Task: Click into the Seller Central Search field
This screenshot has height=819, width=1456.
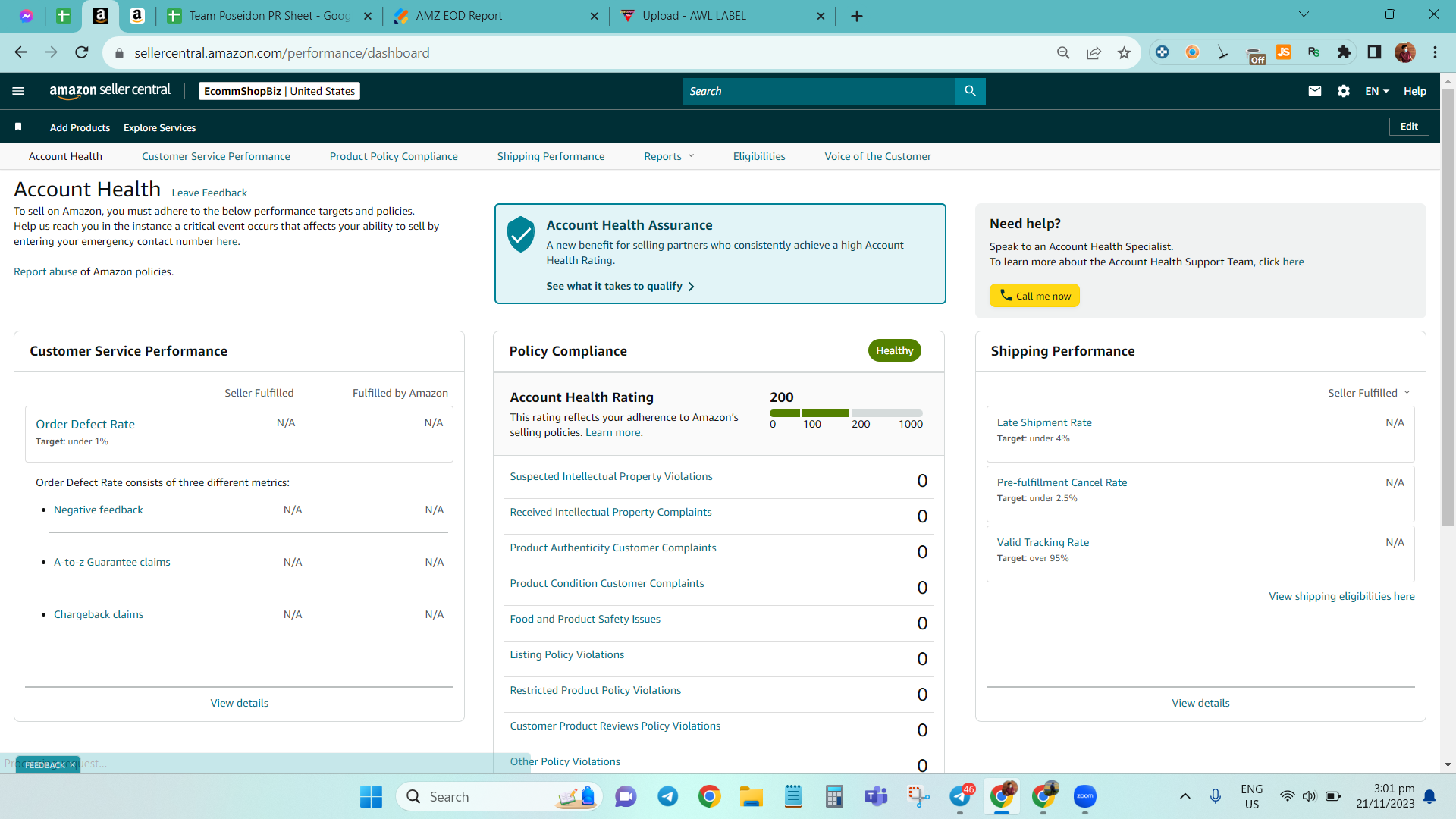Action: (x=819, y=91)
